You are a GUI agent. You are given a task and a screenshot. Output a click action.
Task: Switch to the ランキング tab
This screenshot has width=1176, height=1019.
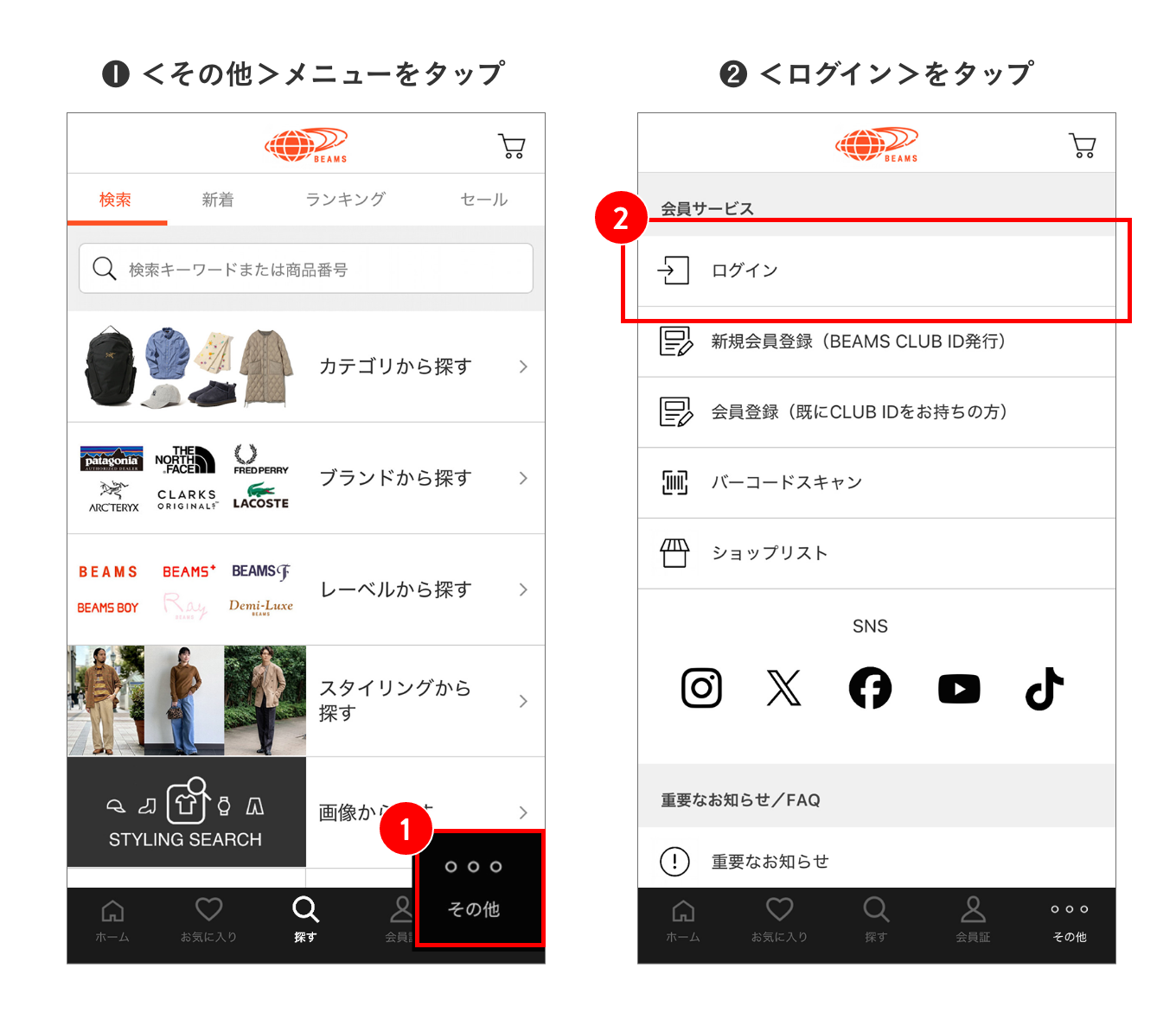point(346,200)
